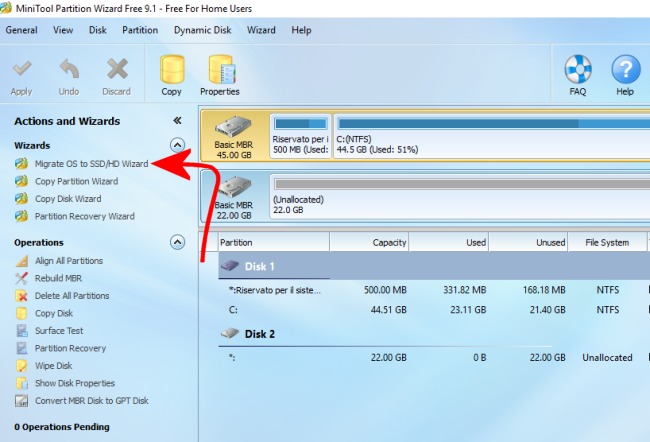Click the Discard X icon
This screenshot has width=650, height=442.
click(x=117, y=68)
